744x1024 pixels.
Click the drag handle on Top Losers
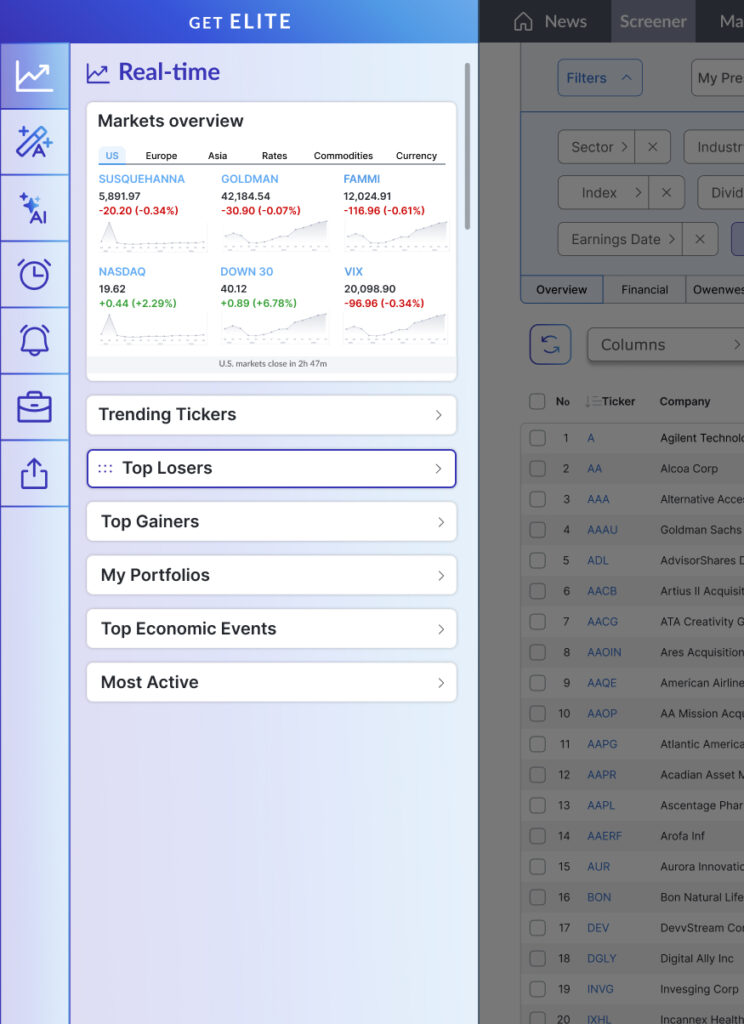(x=105, y=468)
